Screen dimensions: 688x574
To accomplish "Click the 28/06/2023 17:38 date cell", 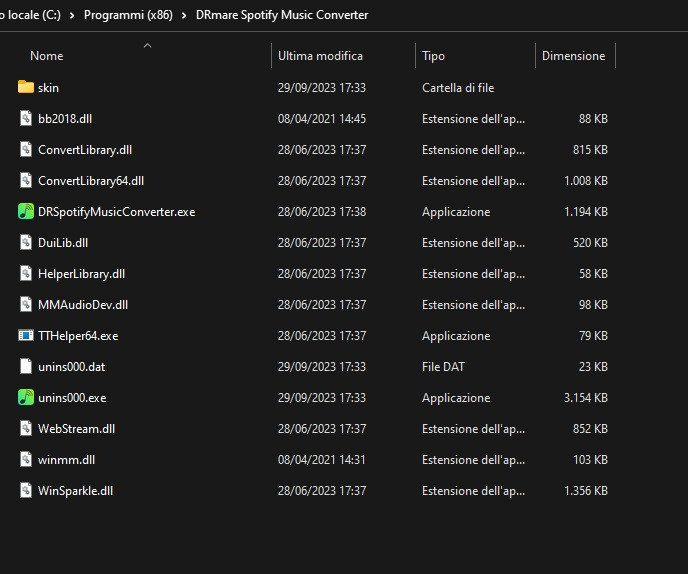I will (x=322, y=212).
